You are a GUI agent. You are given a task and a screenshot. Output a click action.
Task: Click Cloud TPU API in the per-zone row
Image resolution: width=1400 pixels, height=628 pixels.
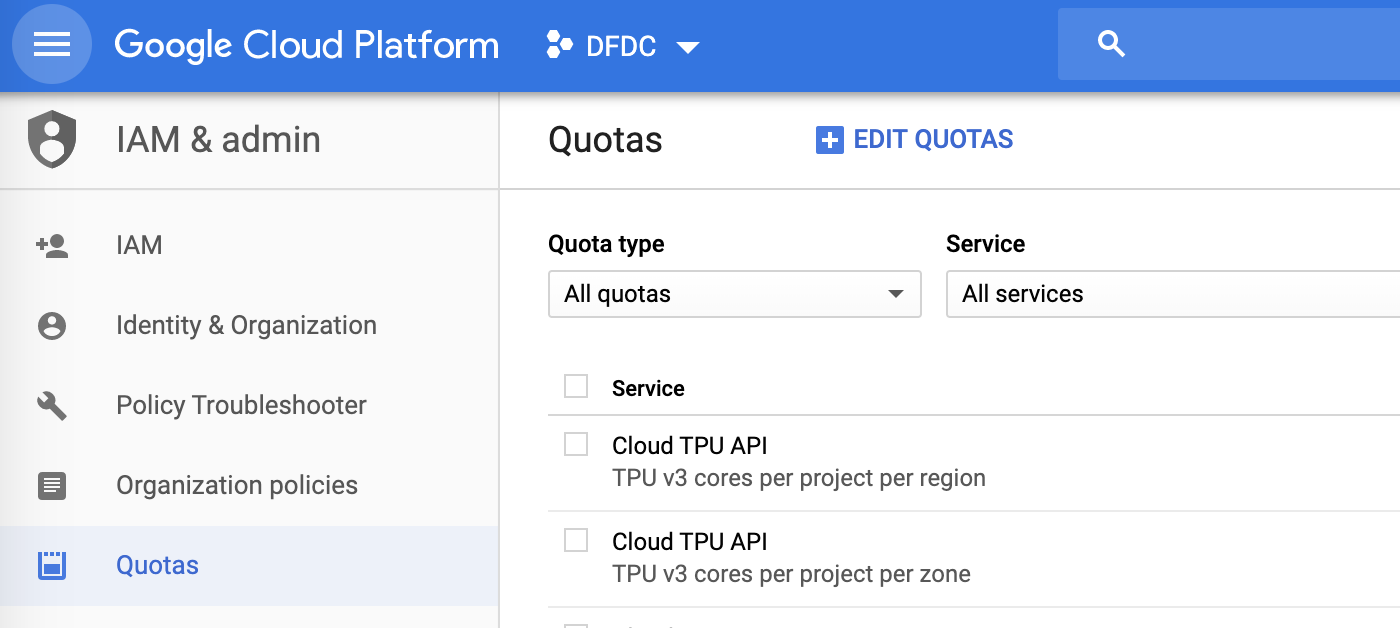(x=690, y=541)
